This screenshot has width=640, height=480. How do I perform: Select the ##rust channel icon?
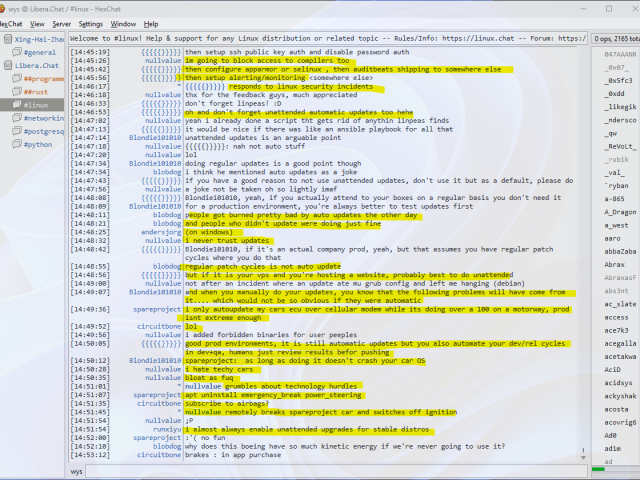pos(17,91)
